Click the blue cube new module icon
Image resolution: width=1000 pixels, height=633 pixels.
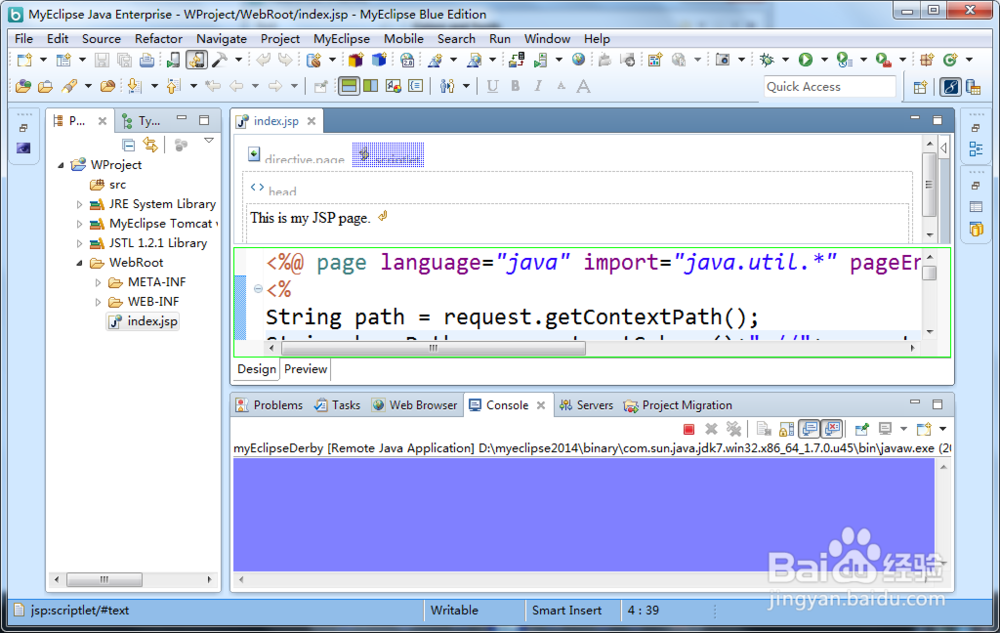[x=379, y=60]
